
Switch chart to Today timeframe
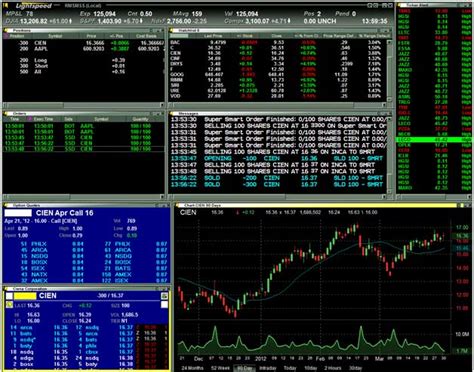290,368
